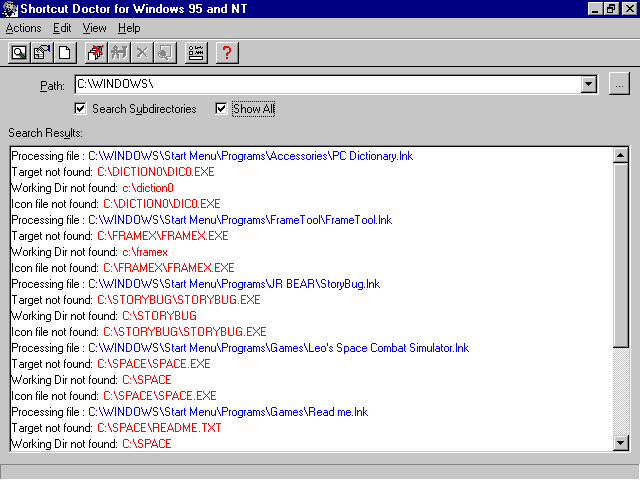Screen dimensions: 640x480
Task: Expand the Path dropdown list
Action: click(589, 85)
